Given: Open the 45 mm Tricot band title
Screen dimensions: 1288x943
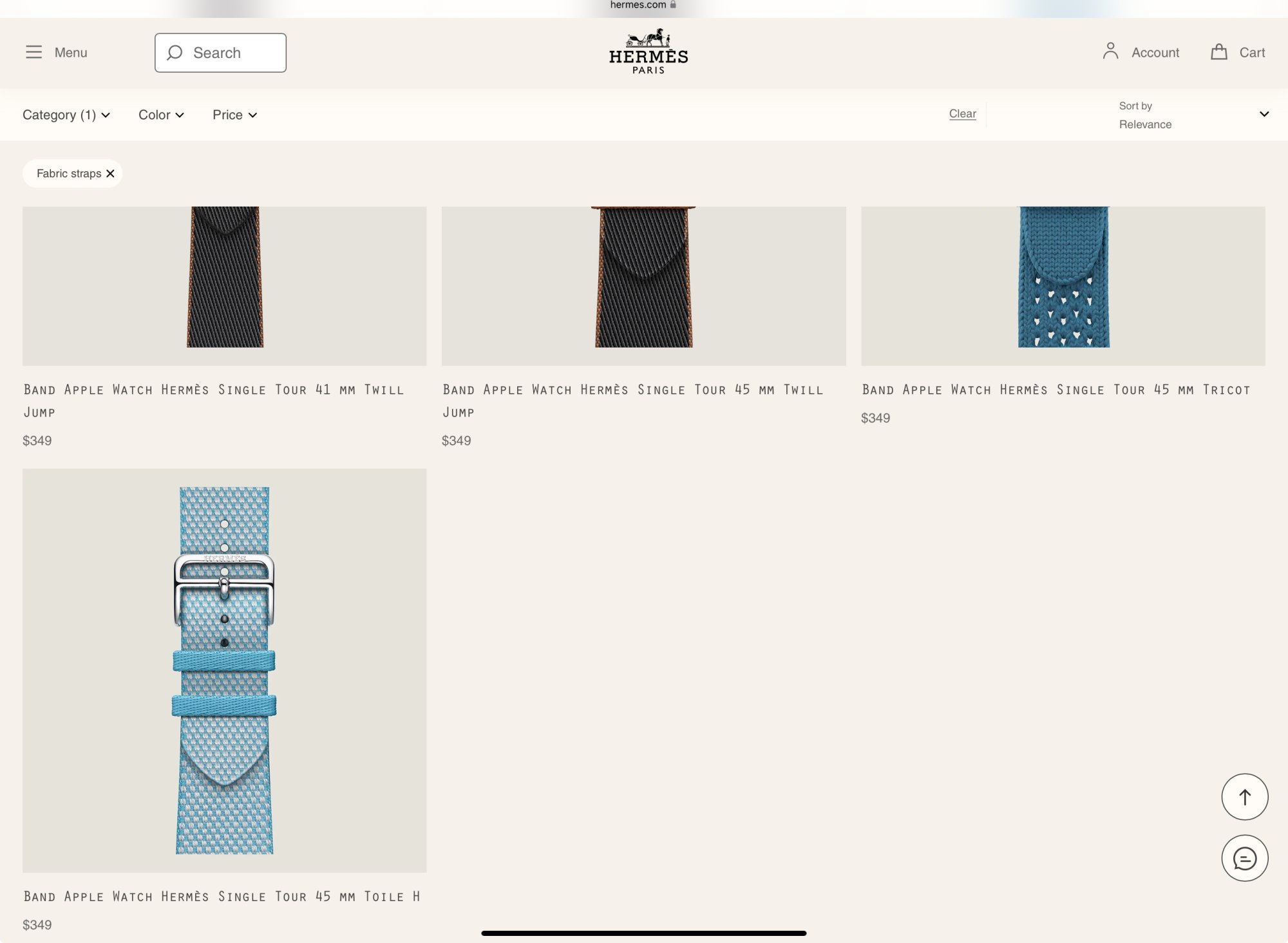Looking at the screenshot, I should [x=1056, y=389].
